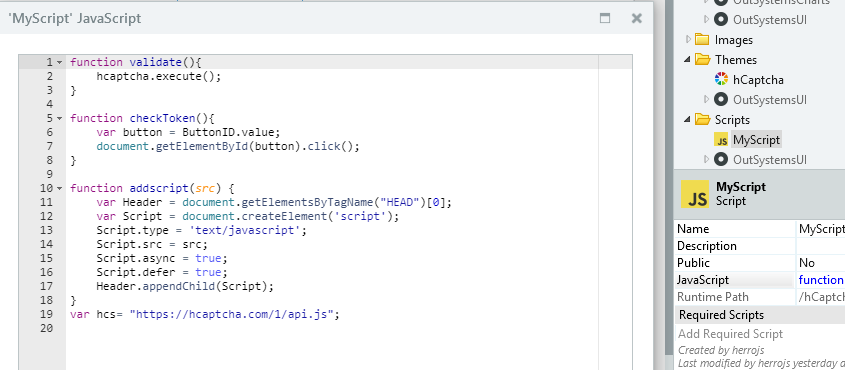This screenshot has width=845, height=370.
Task: Click the Themes folder icon
Action: coord(702,59)
